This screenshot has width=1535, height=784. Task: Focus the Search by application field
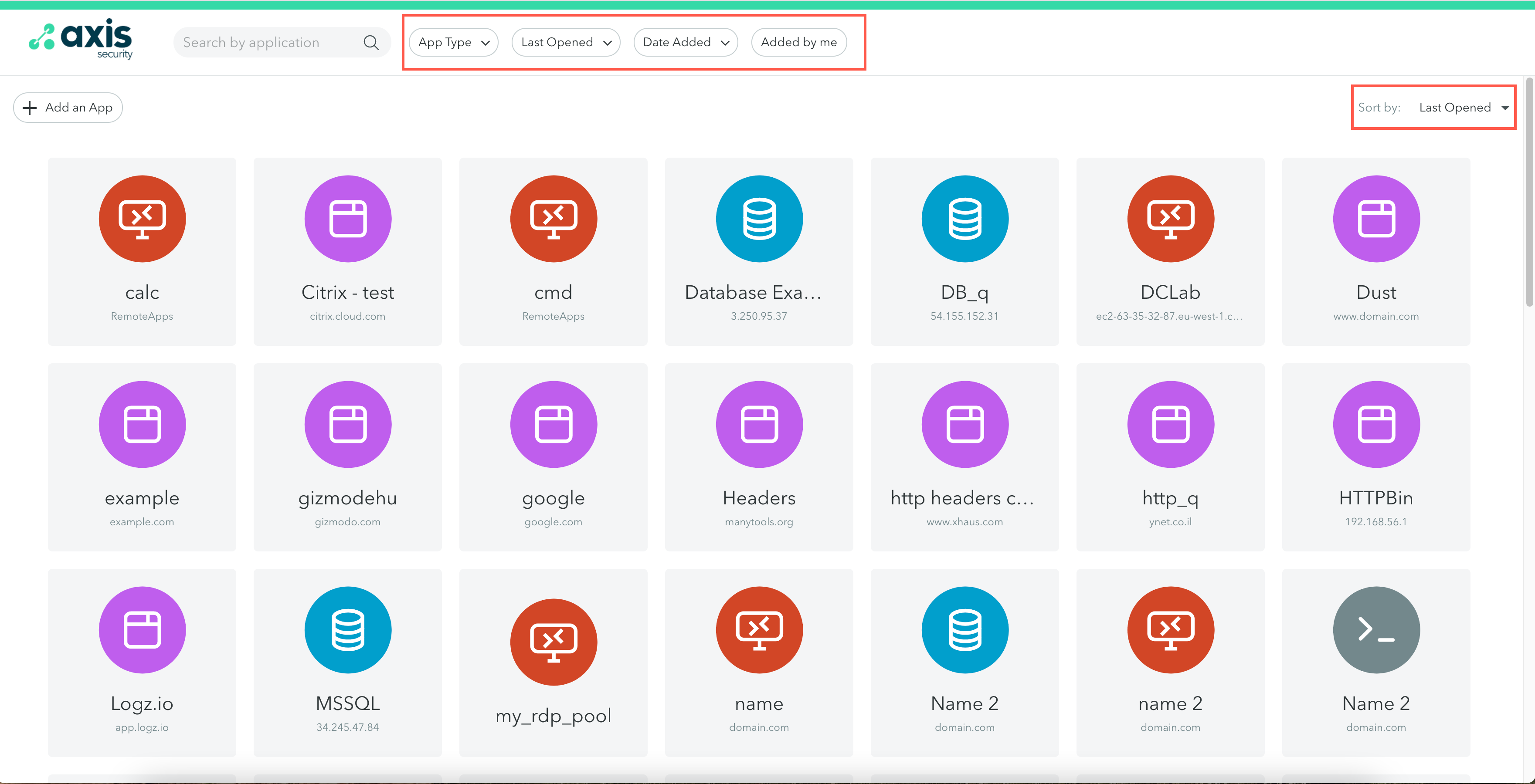click(282, 42)
